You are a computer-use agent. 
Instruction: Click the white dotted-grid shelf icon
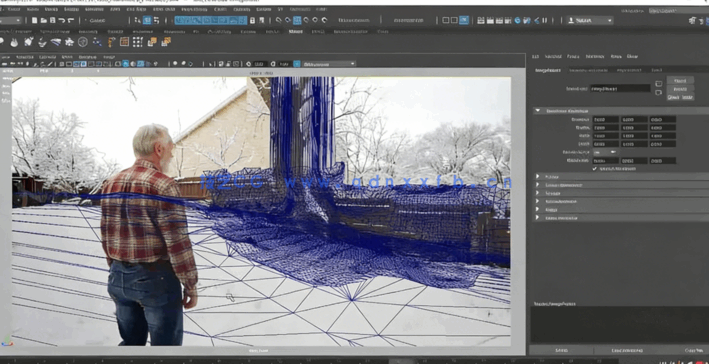[x=138, y=42]
